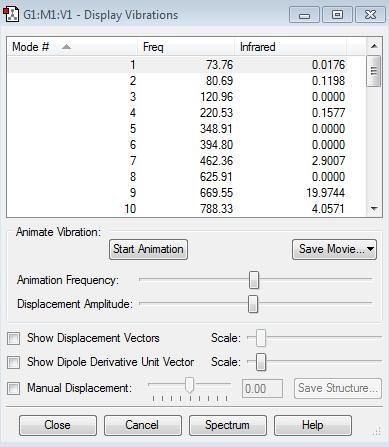Click the Animation Frequency slider handle
This screenshot has height=447, width=389.
coord(254,280)
